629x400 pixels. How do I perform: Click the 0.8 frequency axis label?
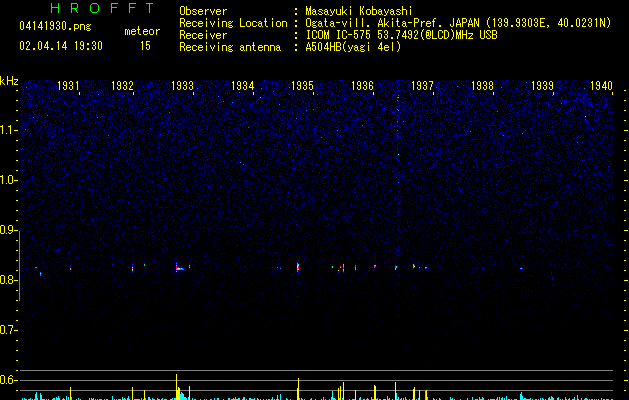[x=8, y=280]
